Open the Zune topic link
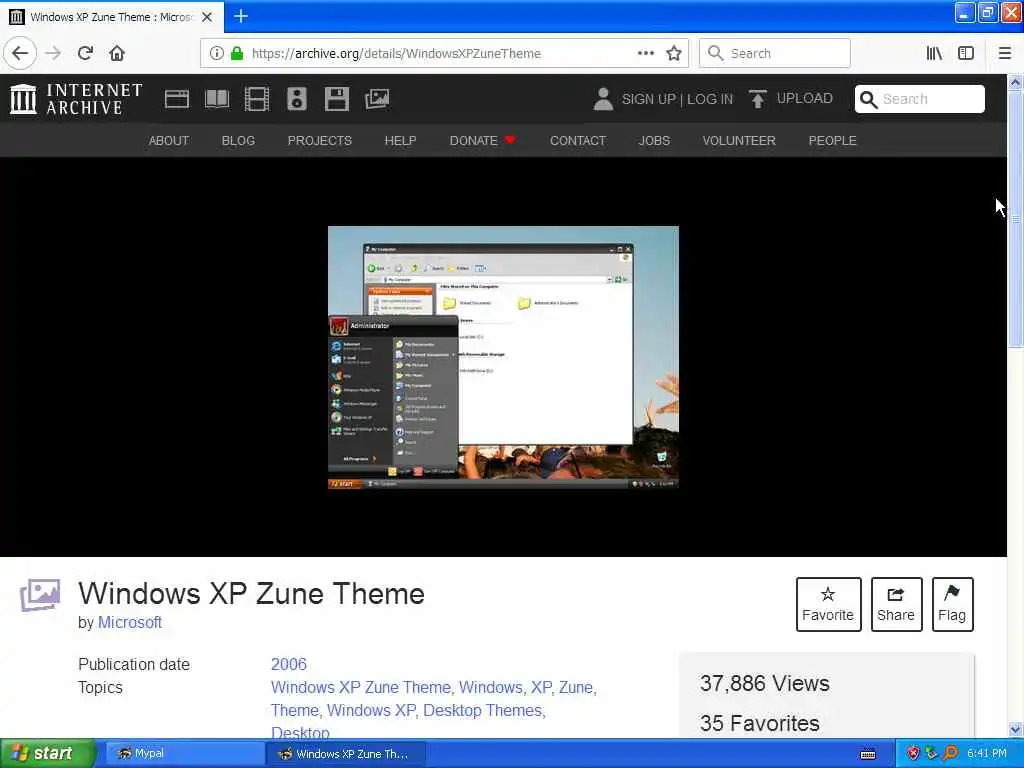The height and width of the screenshot is (768, 1024). coord(575,688)
